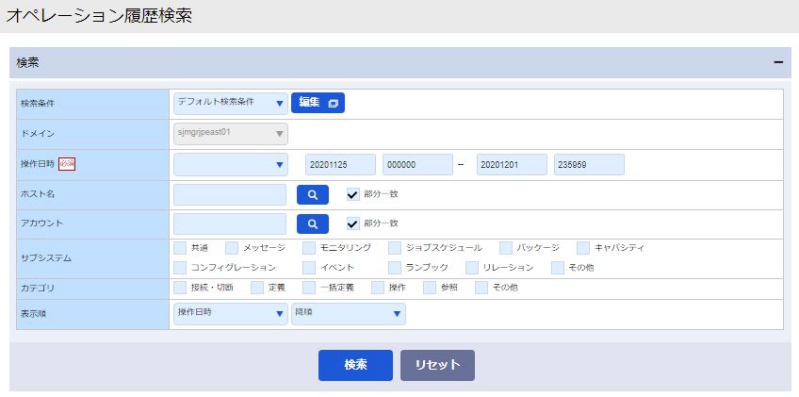
Task: Check the モニタリング subsystem checkbox
Action: pos(309,248)
